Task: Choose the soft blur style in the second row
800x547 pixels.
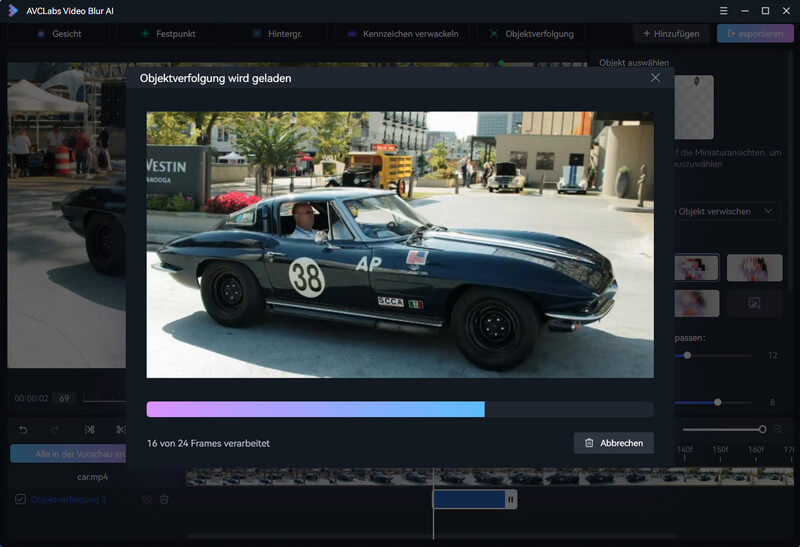Action: pos(697,304)
